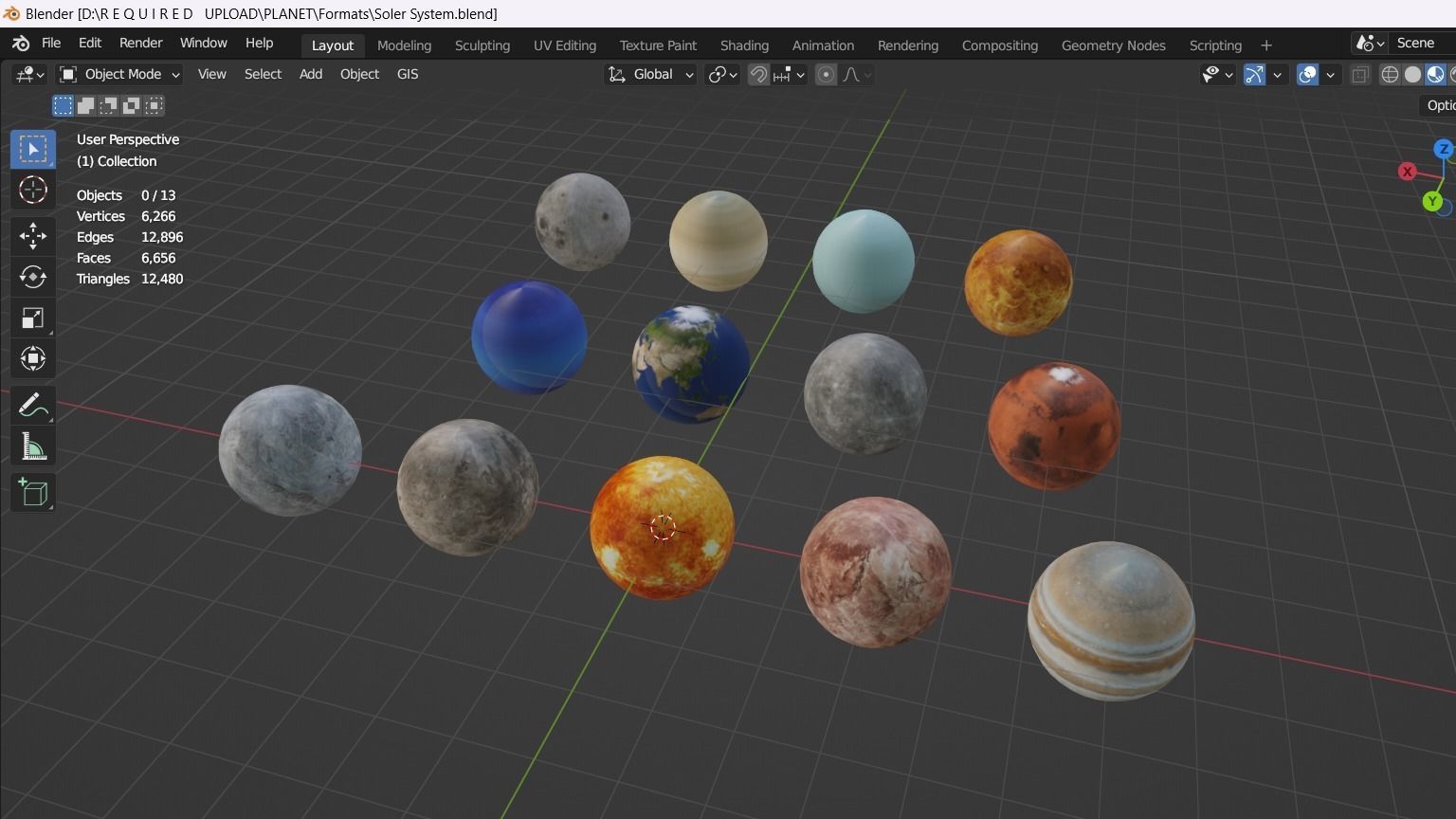Choose Subtract Selection mode icon
Screen dimensions: 1456x819
point(108,105)
